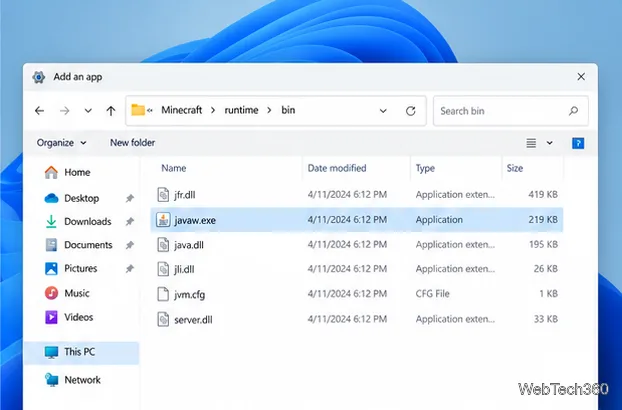The width and height of the screenshot is (622, 410).
Task: Select the jfr.dll file
Action: click(357, 195)
